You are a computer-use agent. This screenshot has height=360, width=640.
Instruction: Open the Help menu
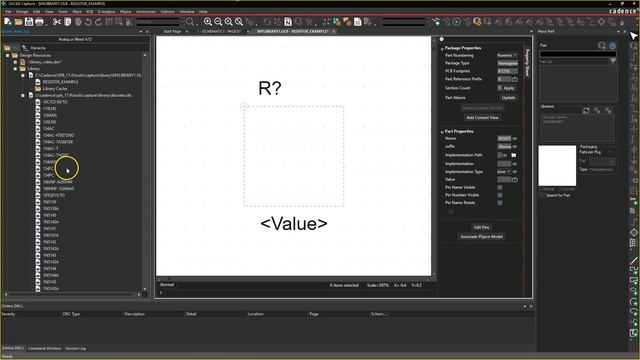click(203, 12)
